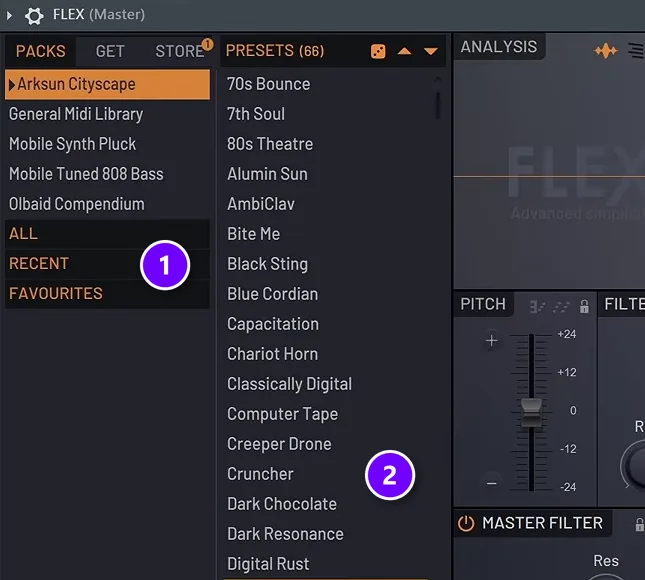Click the PRESETS (66) header

[x=275, y=51]
